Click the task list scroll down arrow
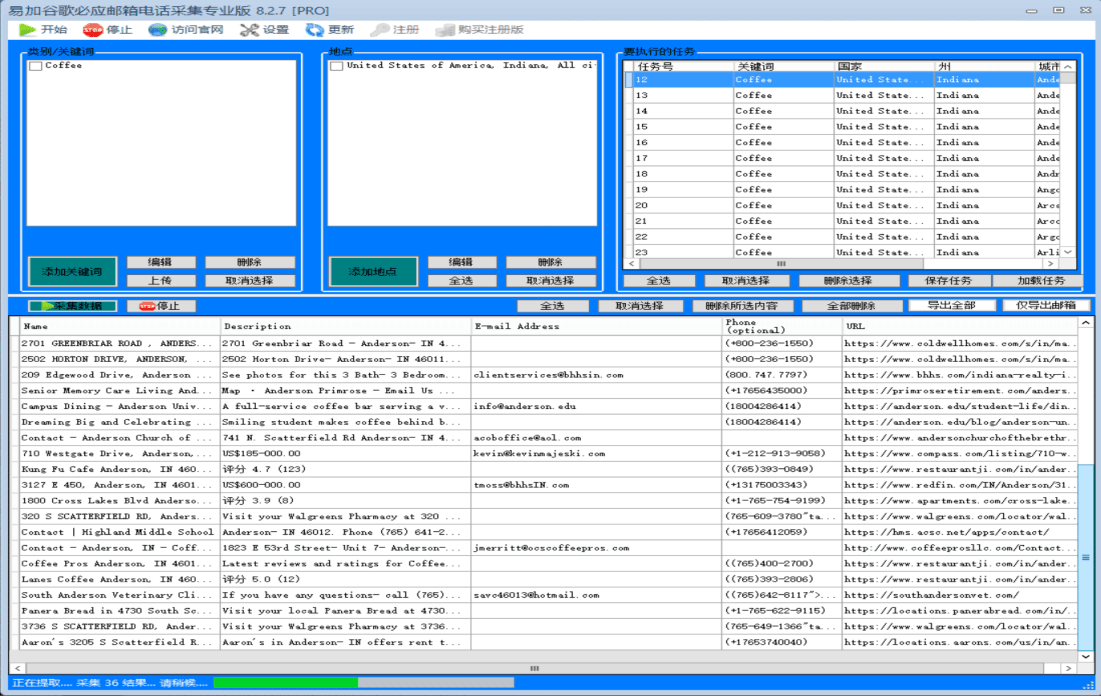The height and width of the screenshot is (696, 1101). pyautogui.click(x=1068, y=252)
